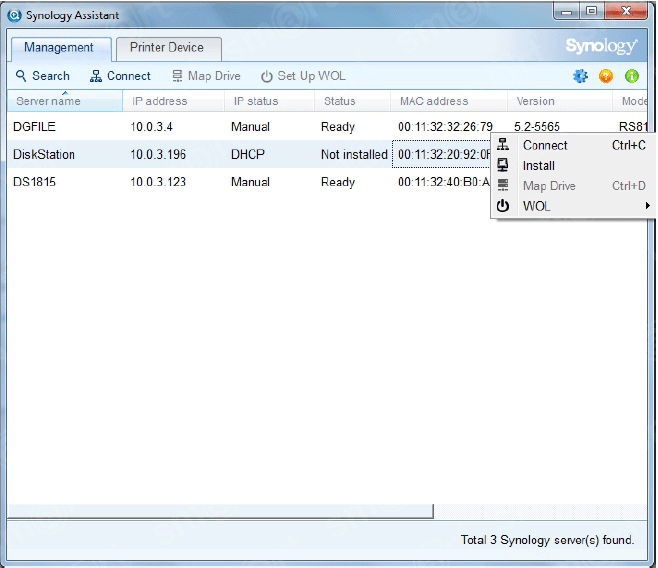Choose Map Drive in the context menu

click(573, 186)
